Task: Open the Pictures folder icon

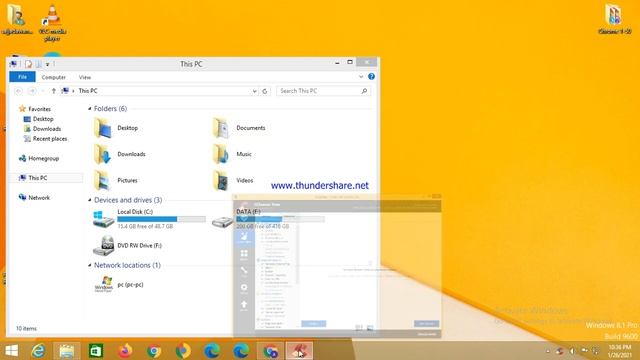Action: [103, 180]
